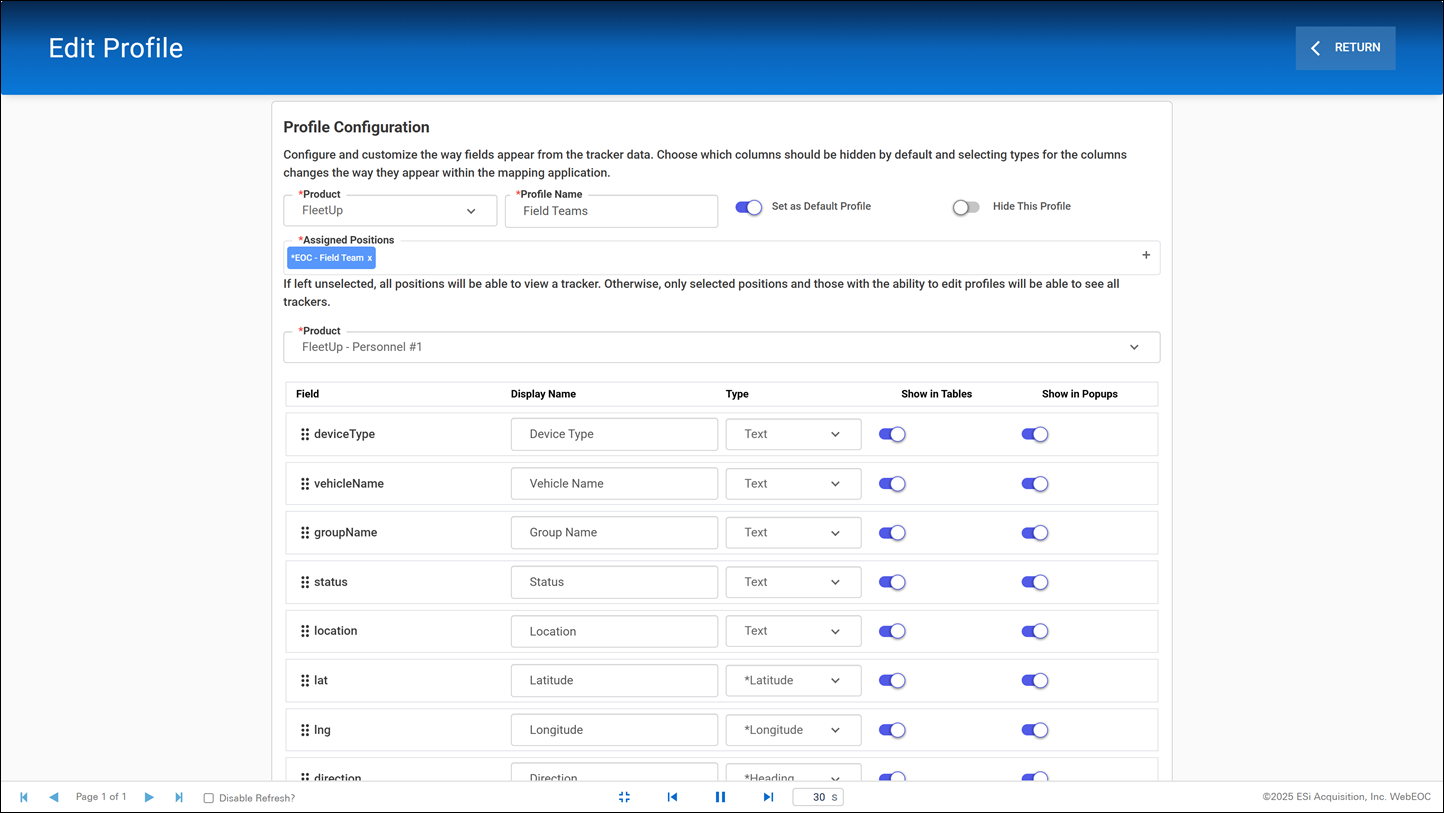Click the rewind refresh icon near the timer
The image size is (1444, 813).
pos(672,797)
